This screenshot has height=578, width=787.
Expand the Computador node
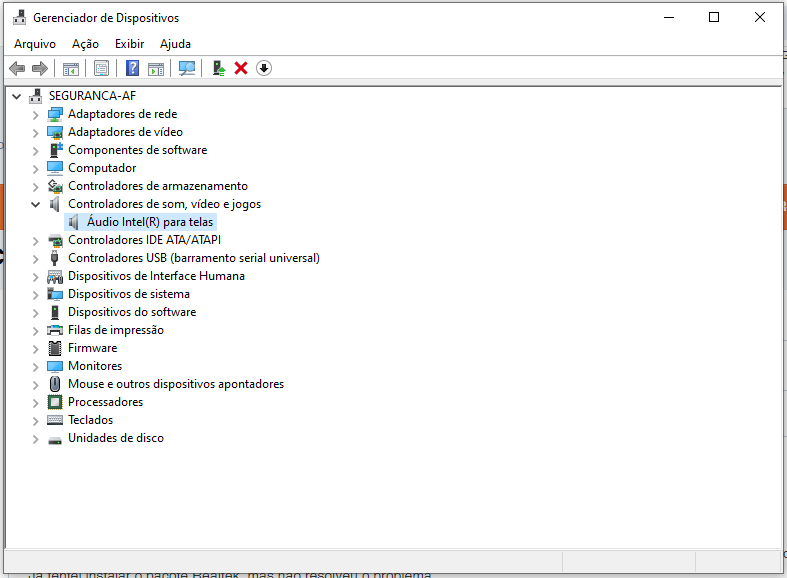[35, 169]
